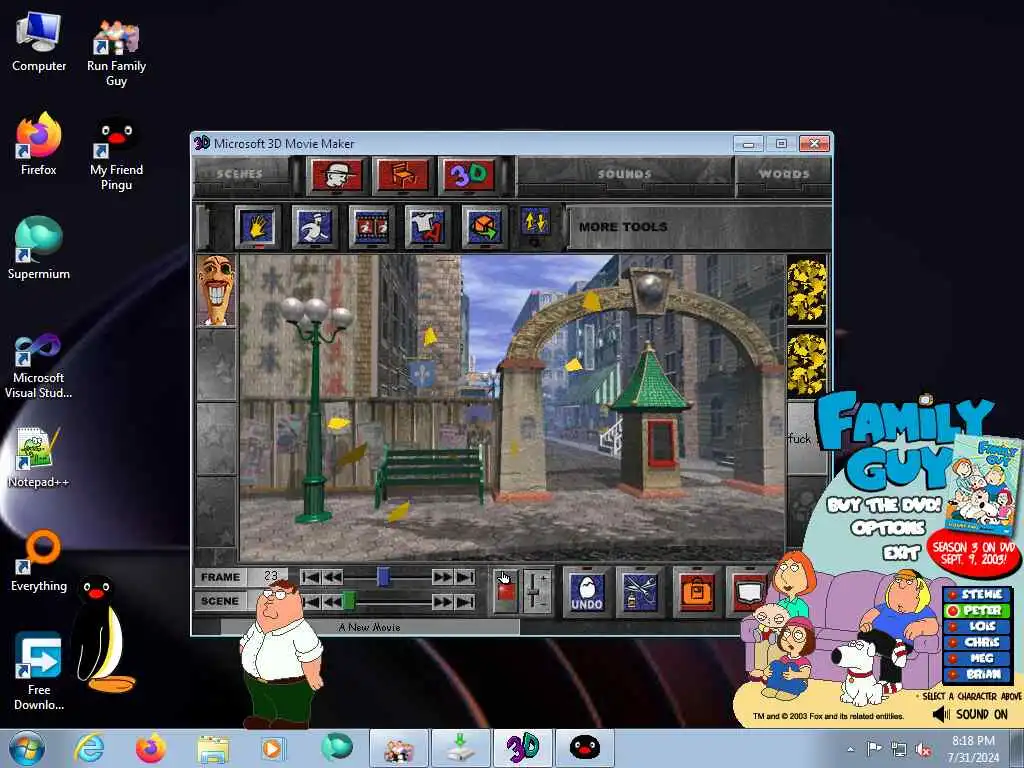
Task: Jump to last frame on FRAME row
Action: 465,577
